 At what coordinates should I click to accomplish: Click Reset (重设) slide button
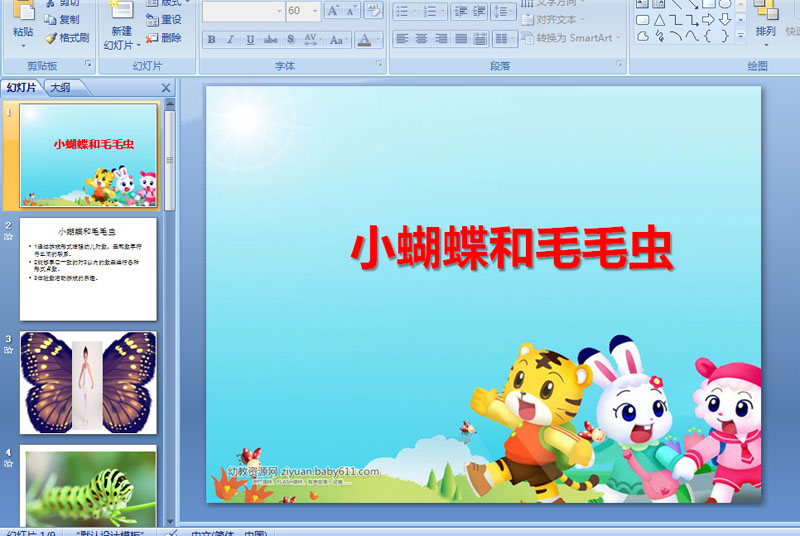click(x=164, y=19)
